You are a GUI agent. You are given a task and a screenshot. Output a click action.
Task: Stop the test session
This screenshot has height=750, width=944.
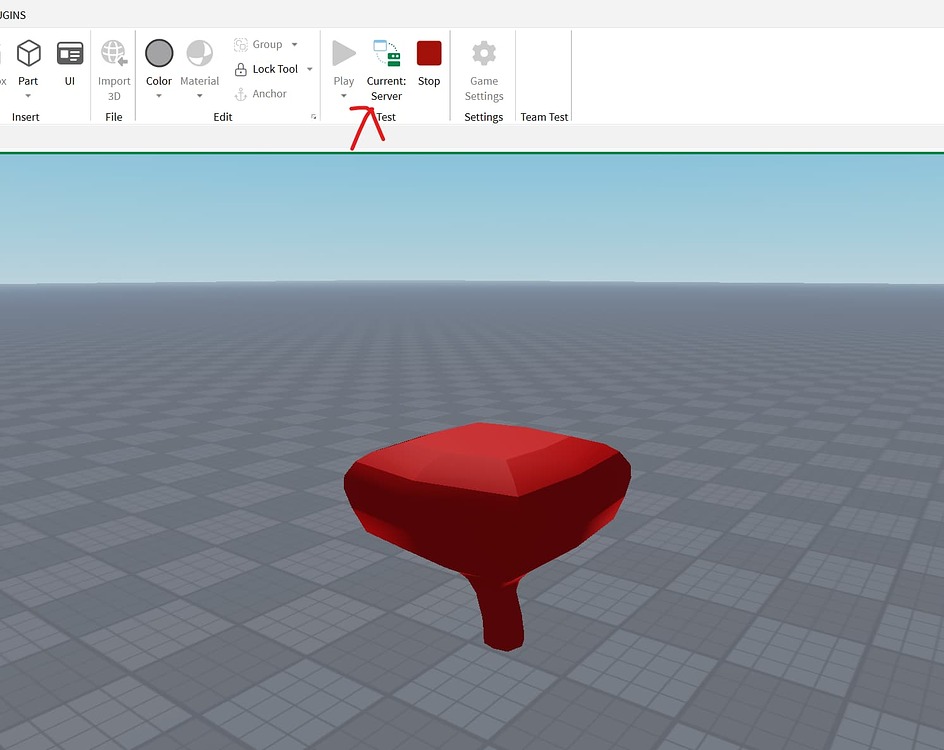coord(429,53)
